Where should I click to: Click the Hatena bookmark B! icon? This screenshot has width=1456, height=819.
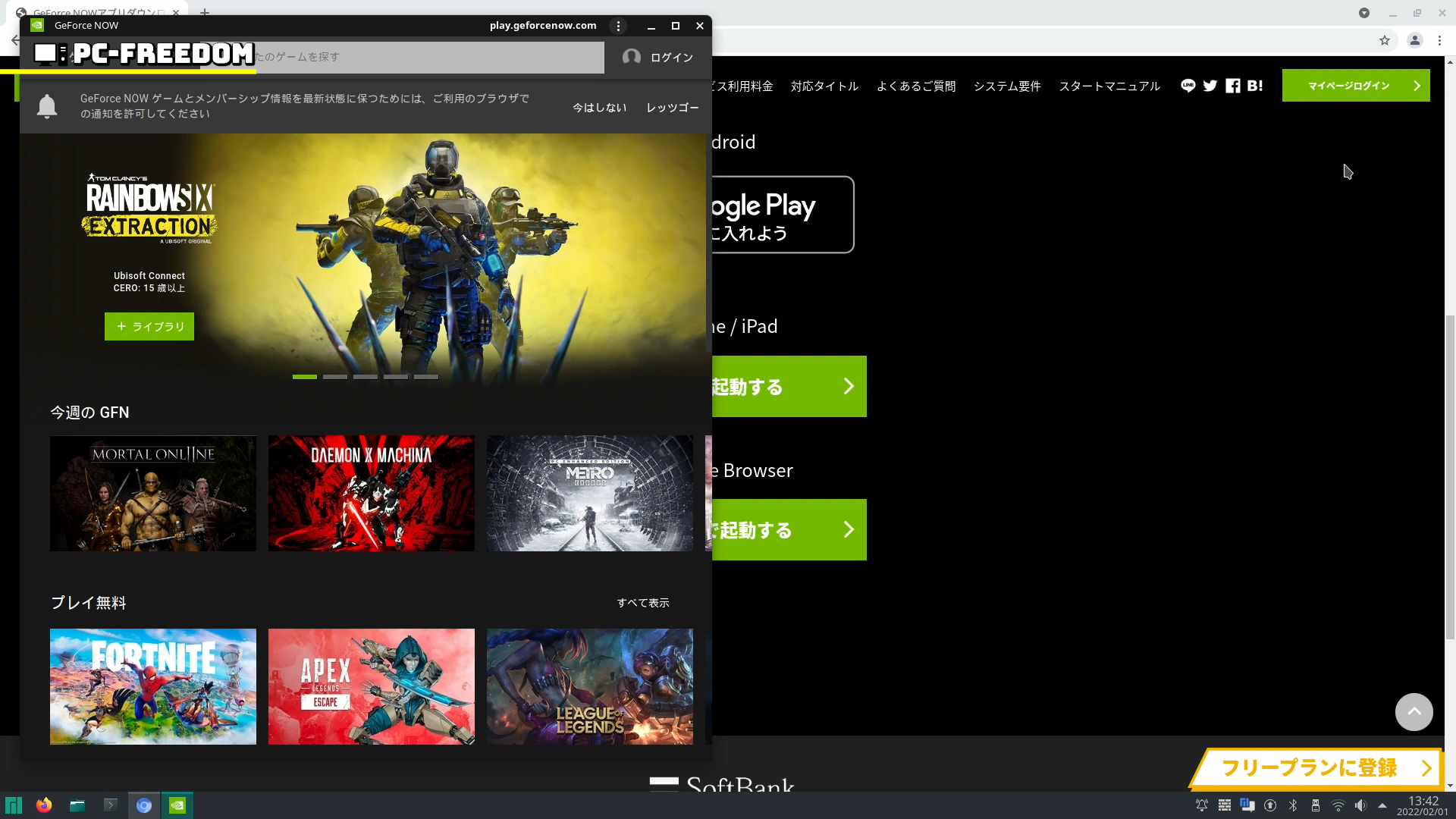point(1255,86)
